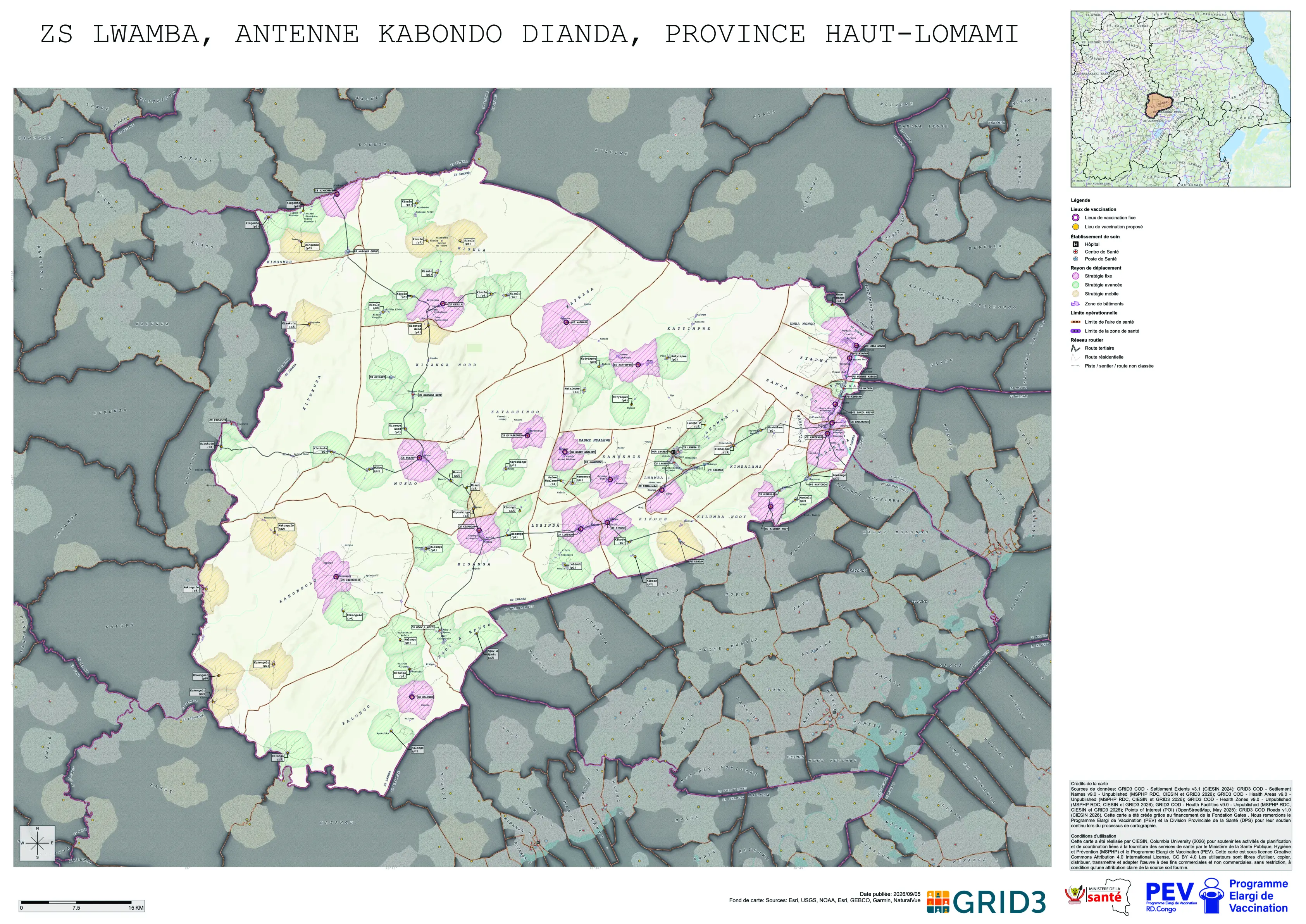Click the 'CS KAPWASA' map label

point(580,322)
